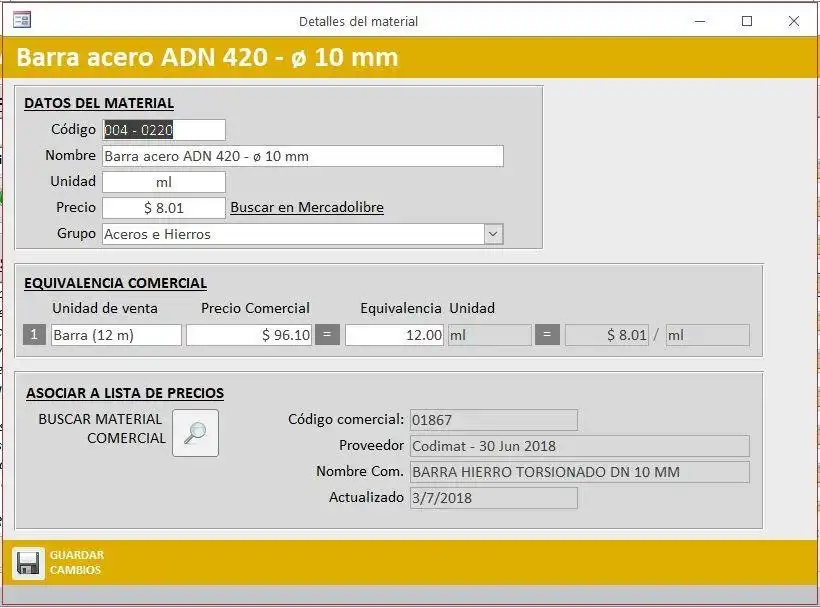Click the Equivalencia field 12.00
Viewport: 820px width, 608px height.
(394, 335)
